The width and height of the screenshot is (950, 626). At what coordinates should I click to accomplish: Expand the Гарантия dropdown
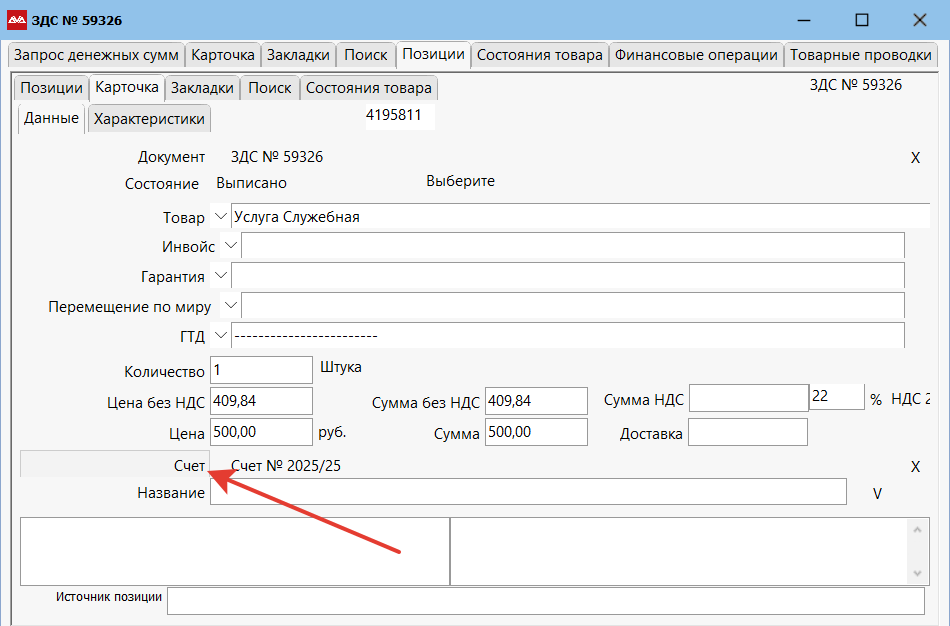[x=220, y=275]
